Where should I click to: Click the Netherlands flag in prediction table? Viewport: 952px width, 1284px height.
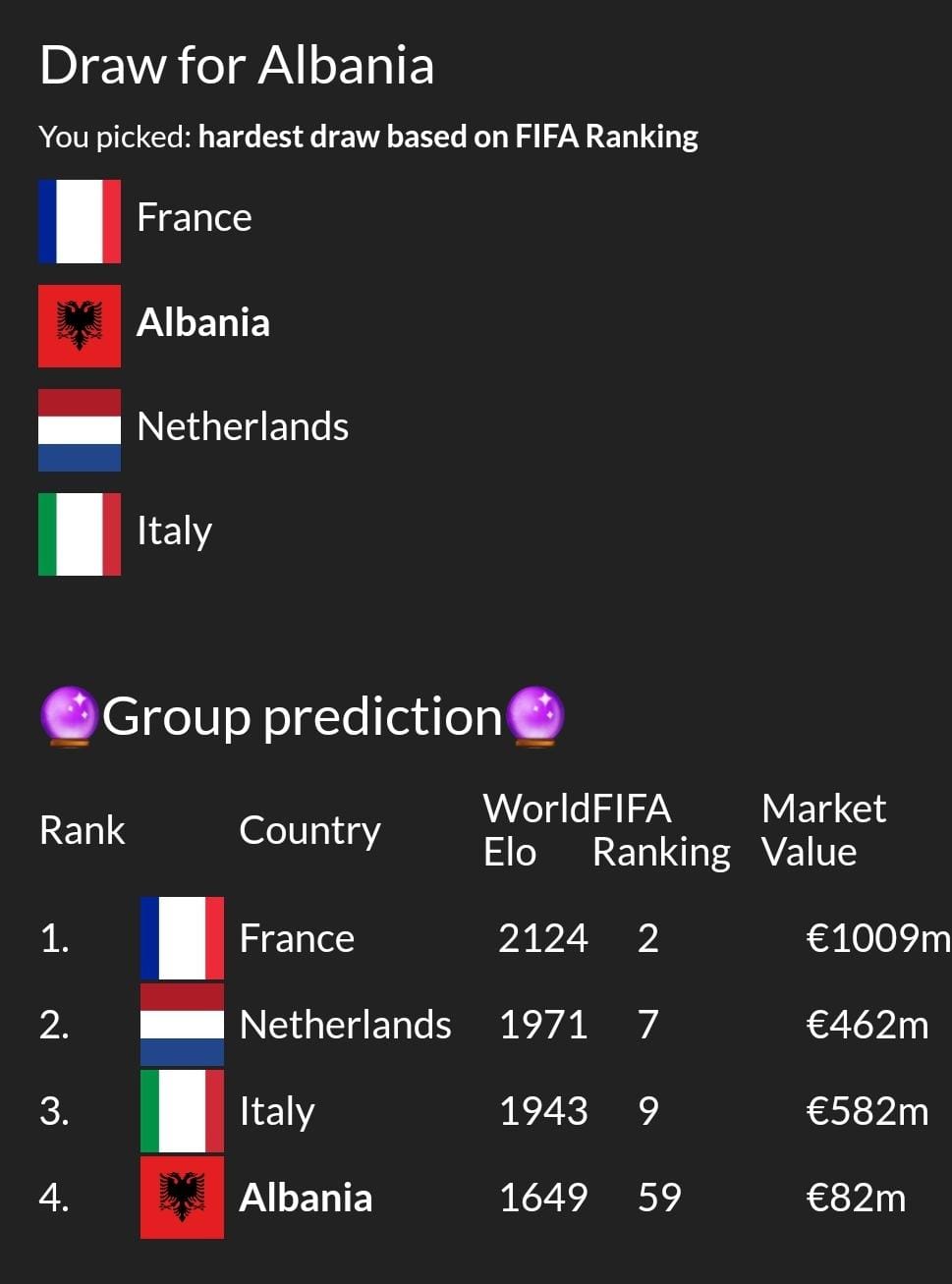[x=182, y=1025]
